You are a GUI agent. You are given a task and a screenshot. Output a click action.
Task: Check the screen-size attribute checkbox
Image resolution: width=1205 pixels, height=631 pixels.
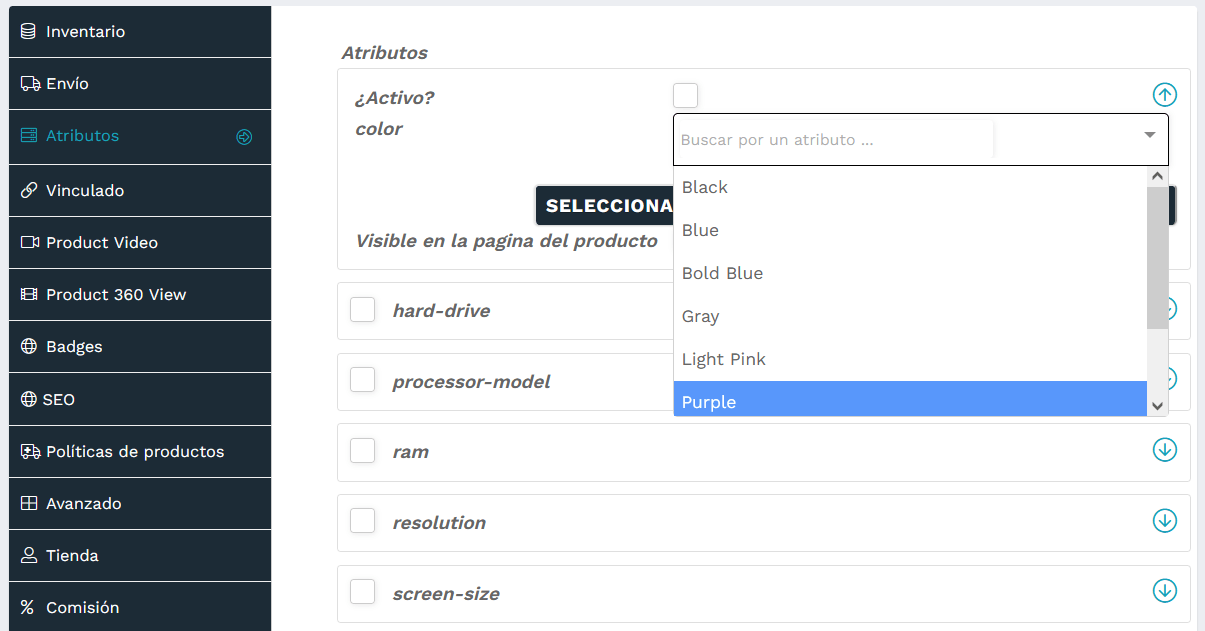click(362, 591)
